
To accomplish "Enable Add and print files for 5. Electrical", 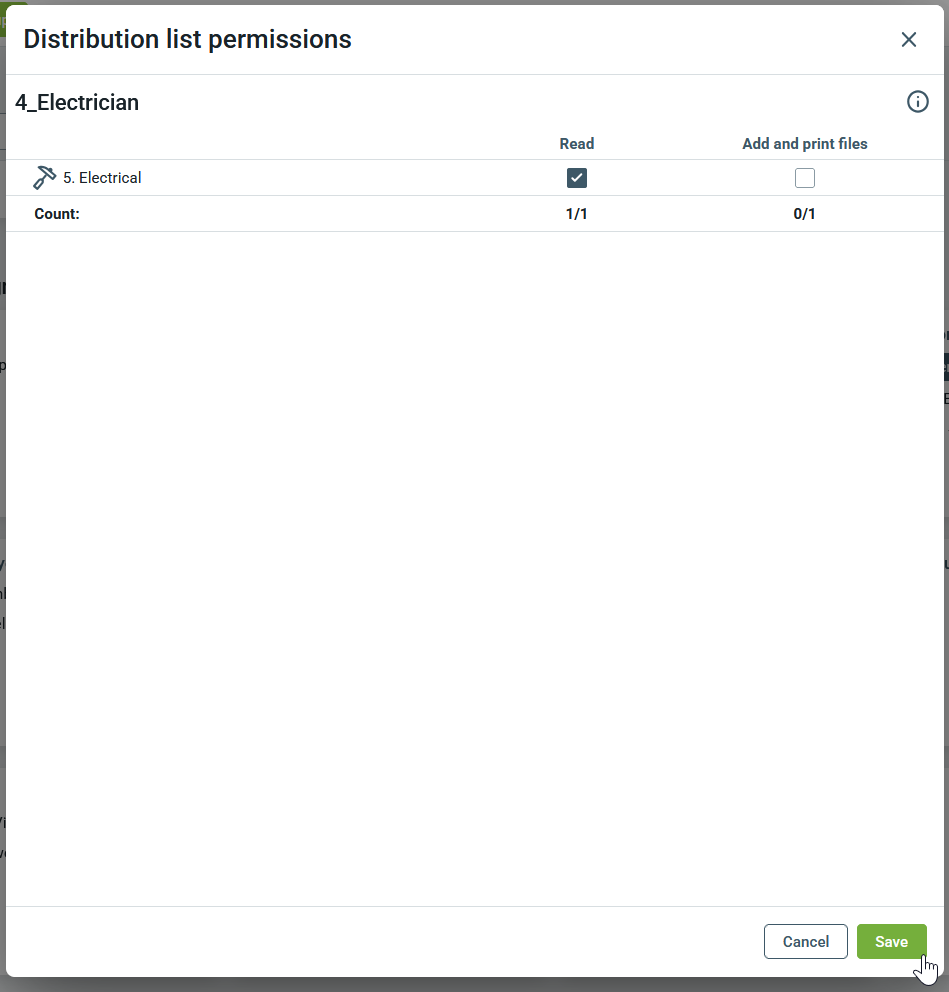I will 804,178.
